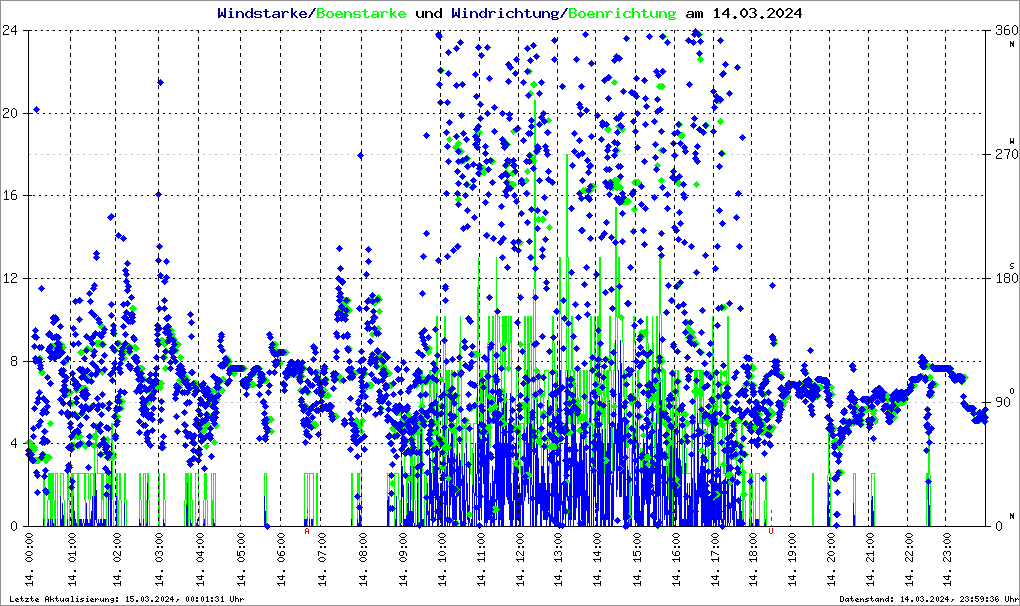Click the '14. 22:00' time axis label
The image size is (1020, 606).
(x=909, y=559)
